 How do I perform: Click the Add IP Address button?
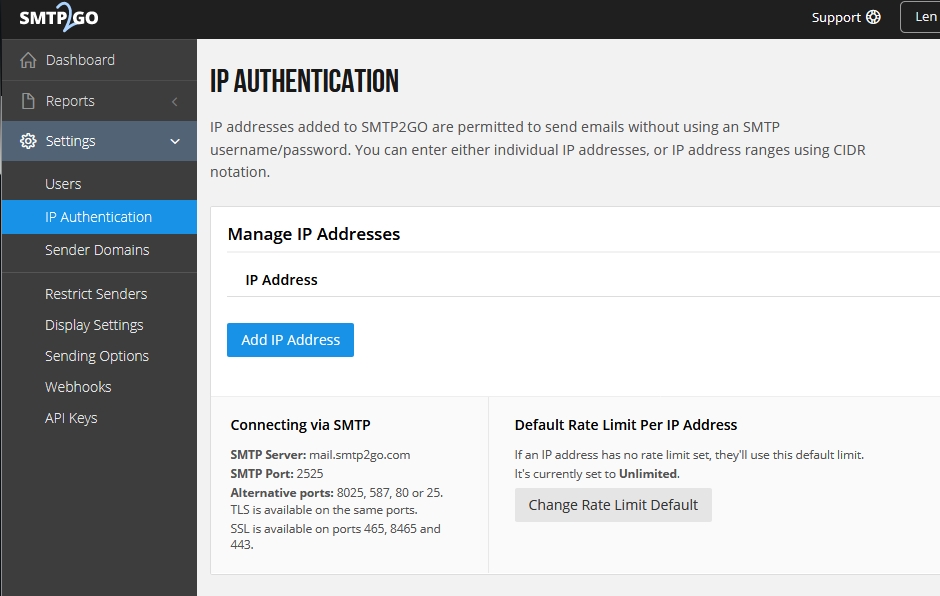click(290, 339)
